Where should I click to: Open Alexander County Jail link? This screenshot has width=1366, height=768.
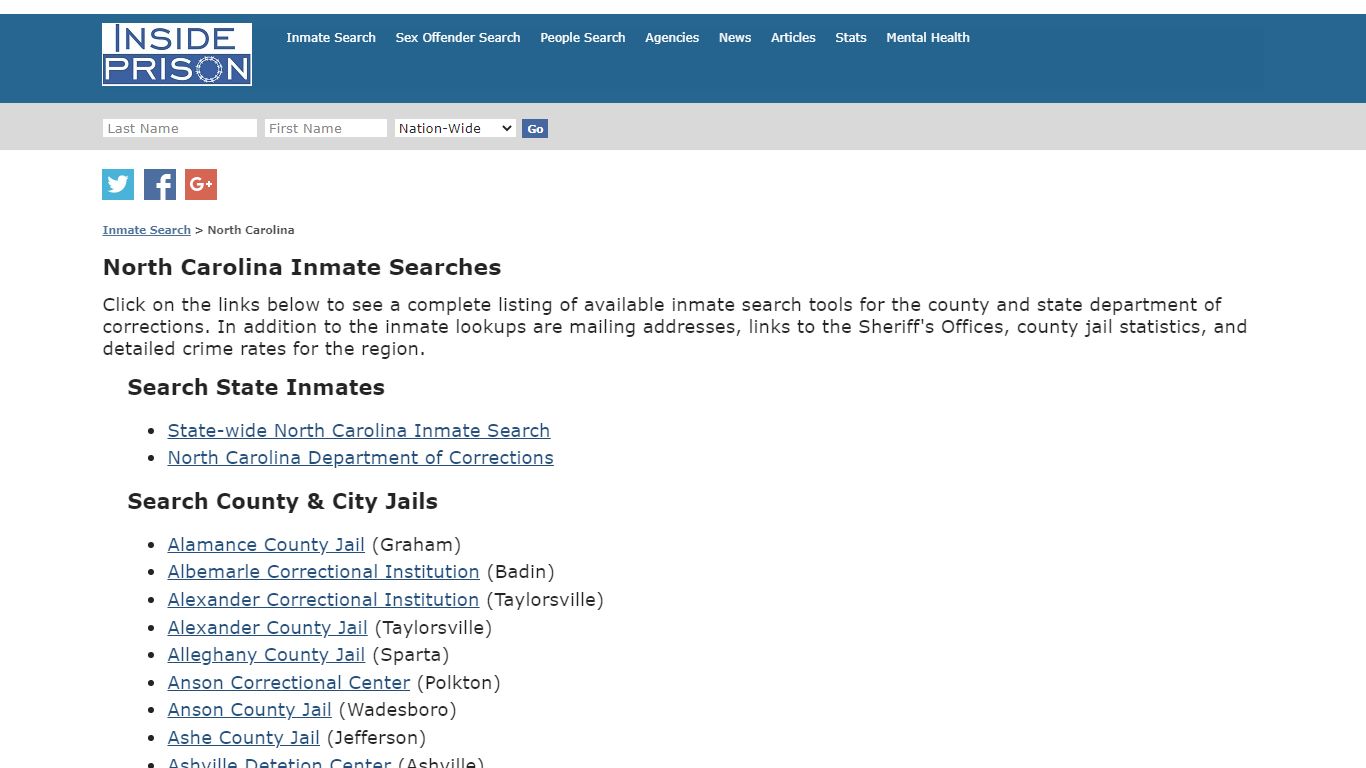(267, 627)
